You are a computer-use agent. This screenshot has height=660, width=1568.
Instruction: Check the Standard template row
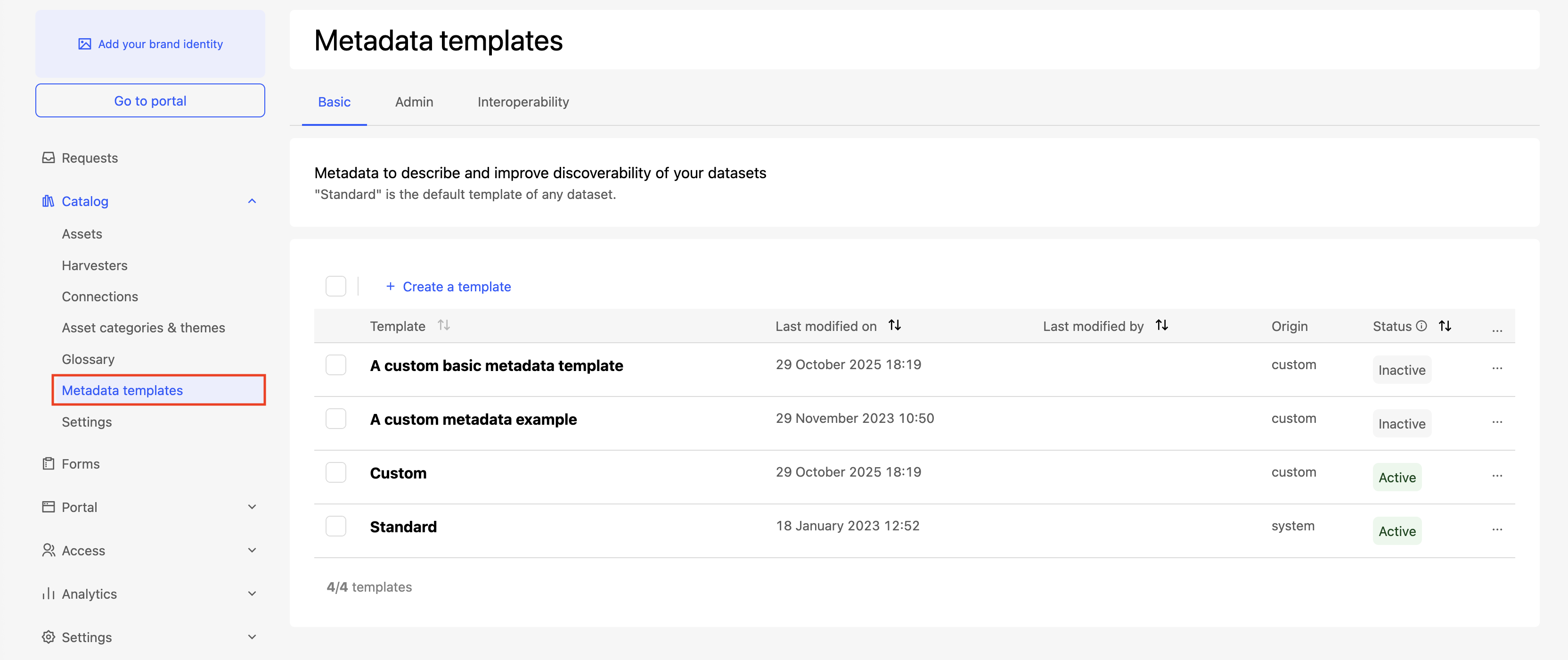335,526
